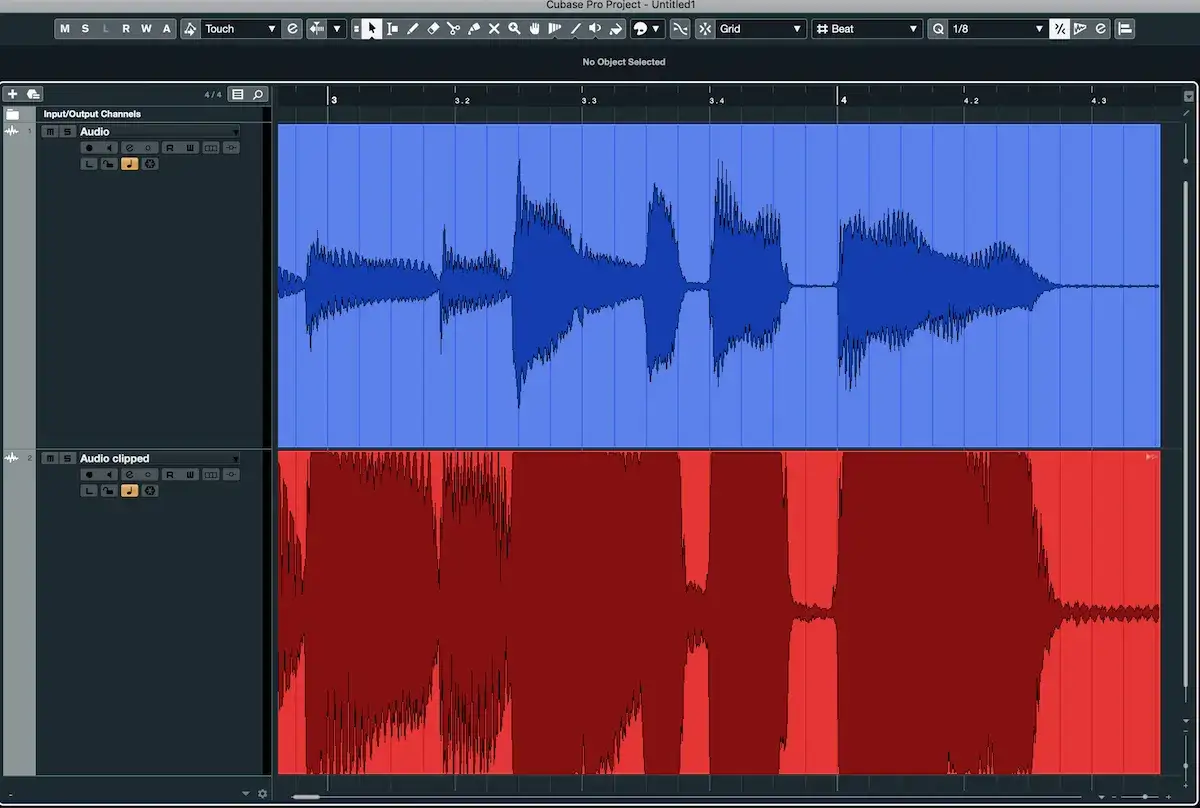Adjust the horizontal zoom slider
This screenshot has height=808, width=1200.
pyautogui.click(x=1145, y=796)
